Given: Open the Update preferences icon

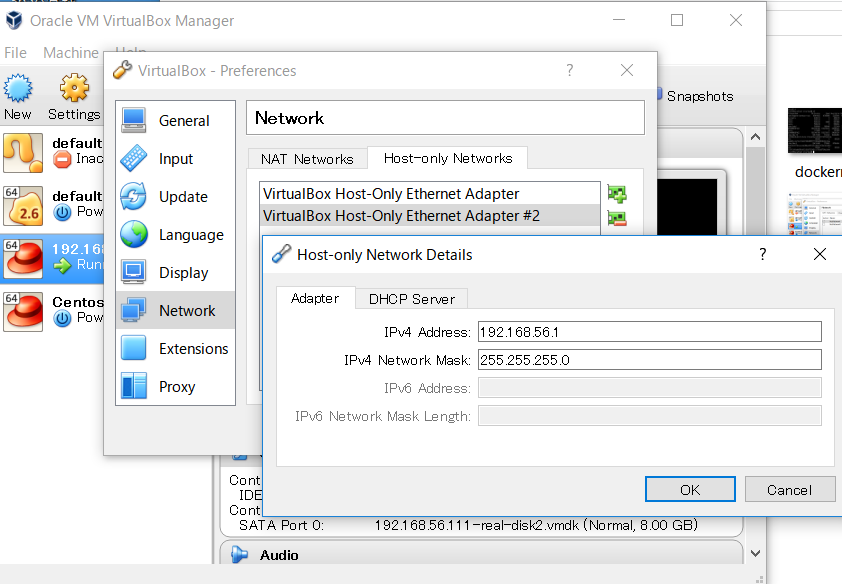Looking at the screenshot, I should click(134, 196).
